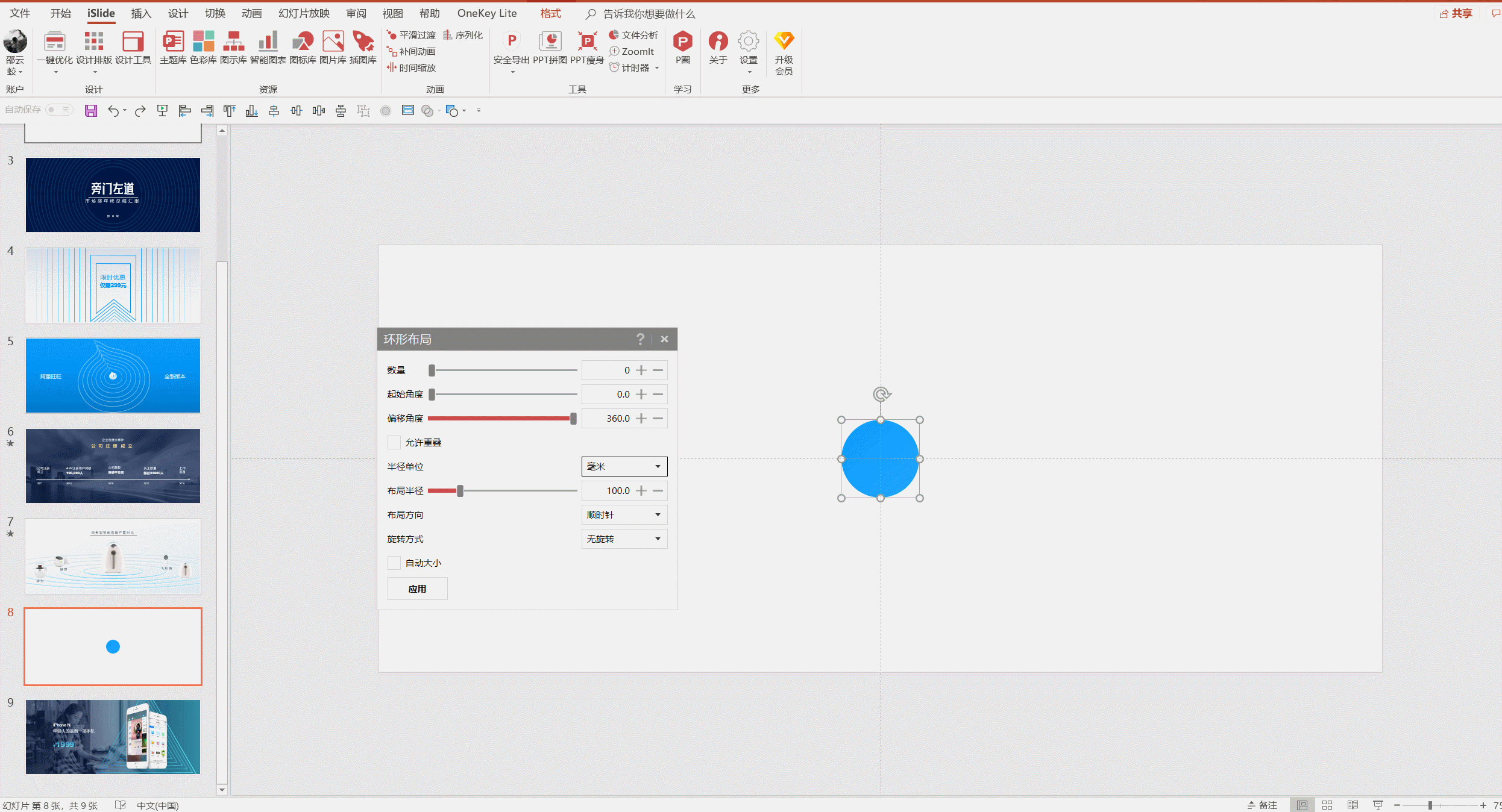Open the 主题库 theme library
This screenshot has width=1502, height=812.
[173, 48]
